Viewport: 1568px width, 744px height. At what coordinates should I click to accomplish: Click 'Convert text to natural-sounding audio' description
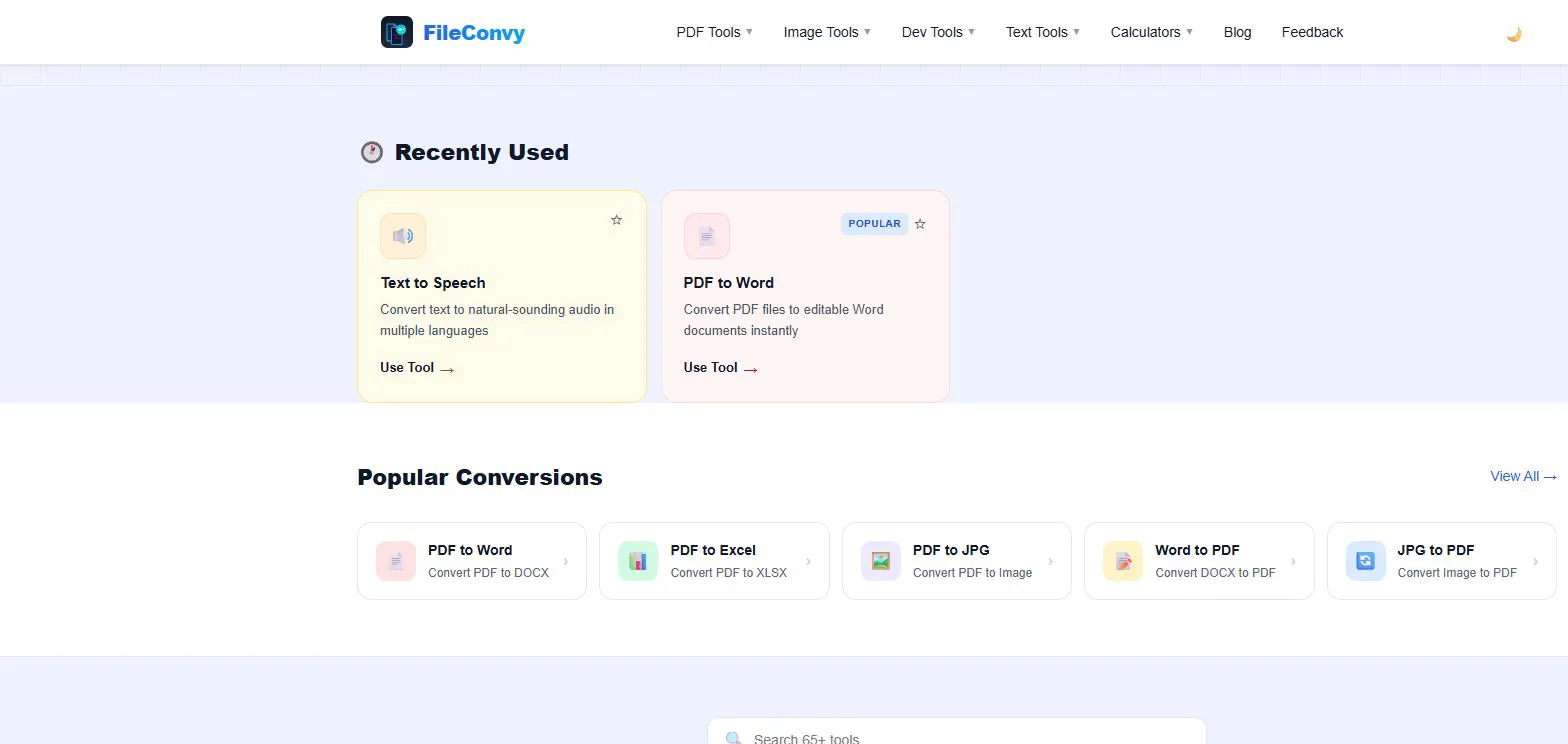coord(497,320)
